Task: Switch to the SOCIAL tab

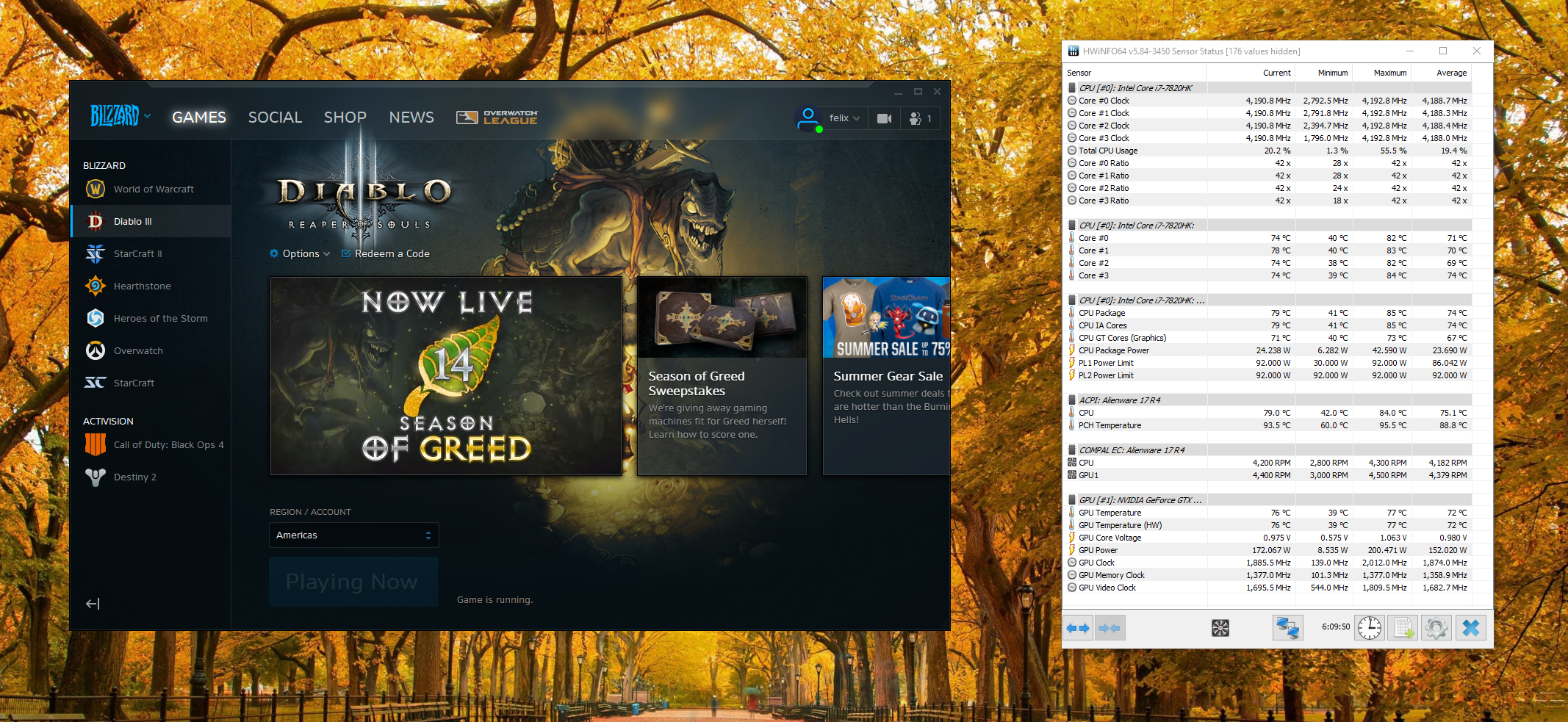Action: 275,118
